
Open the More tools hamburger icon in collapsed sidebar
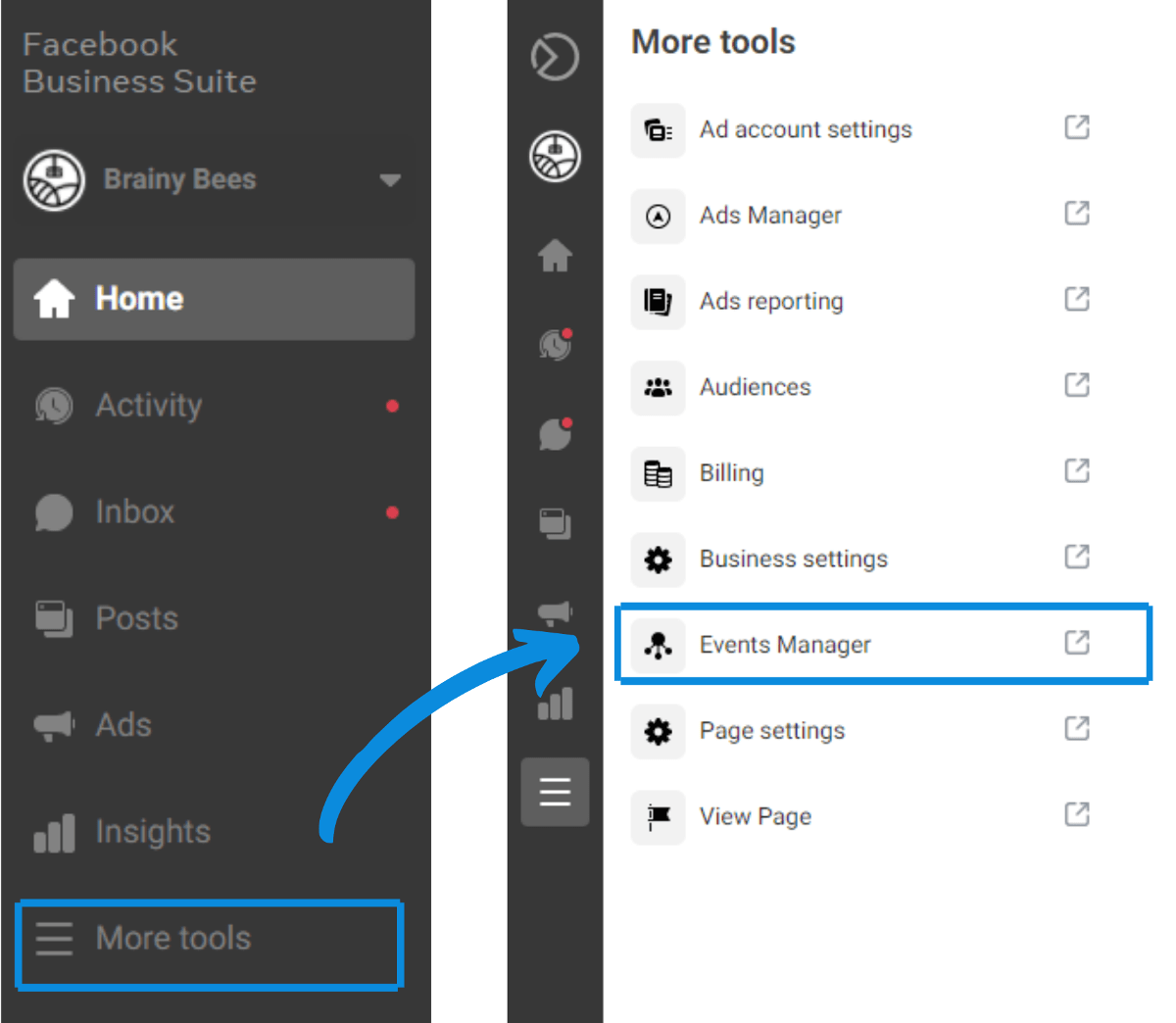click(555, 792)
